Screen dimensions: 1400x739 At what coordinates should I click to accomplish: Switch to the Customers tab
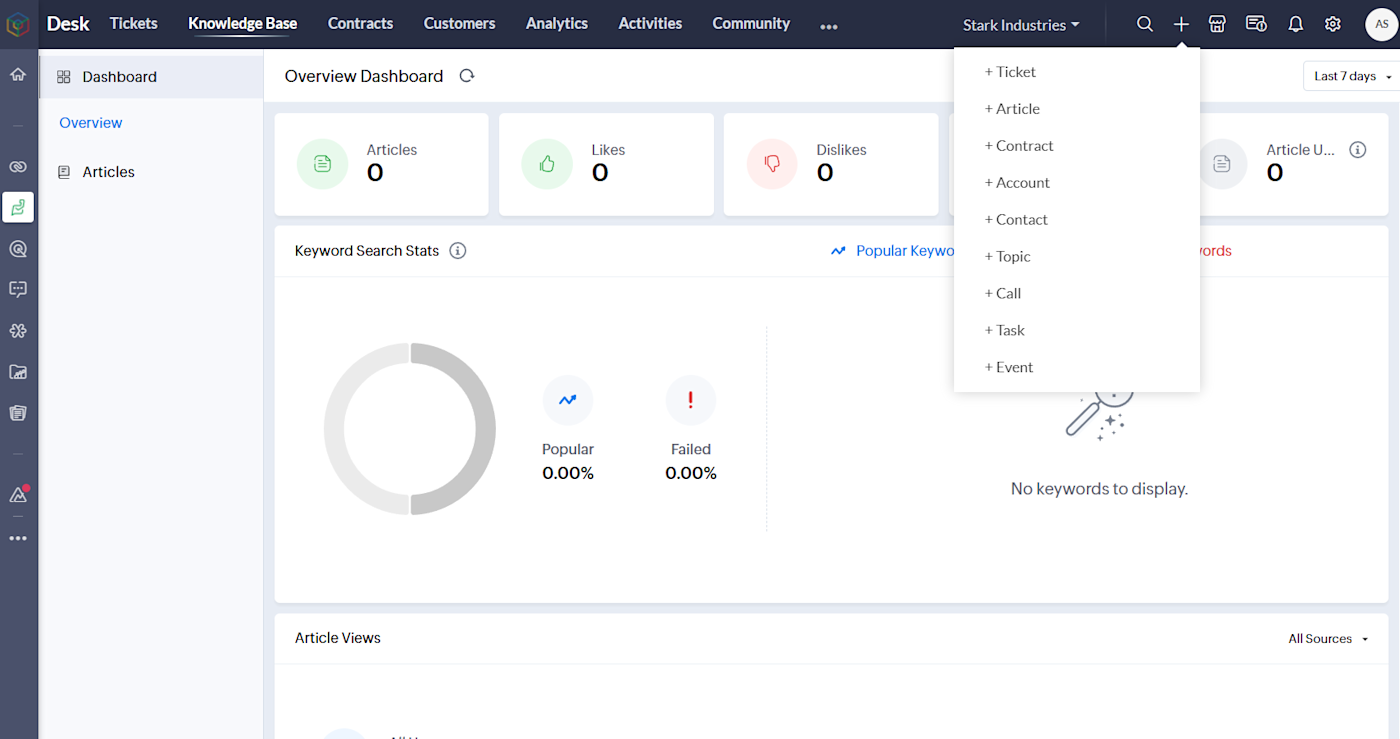pos(460,23)
